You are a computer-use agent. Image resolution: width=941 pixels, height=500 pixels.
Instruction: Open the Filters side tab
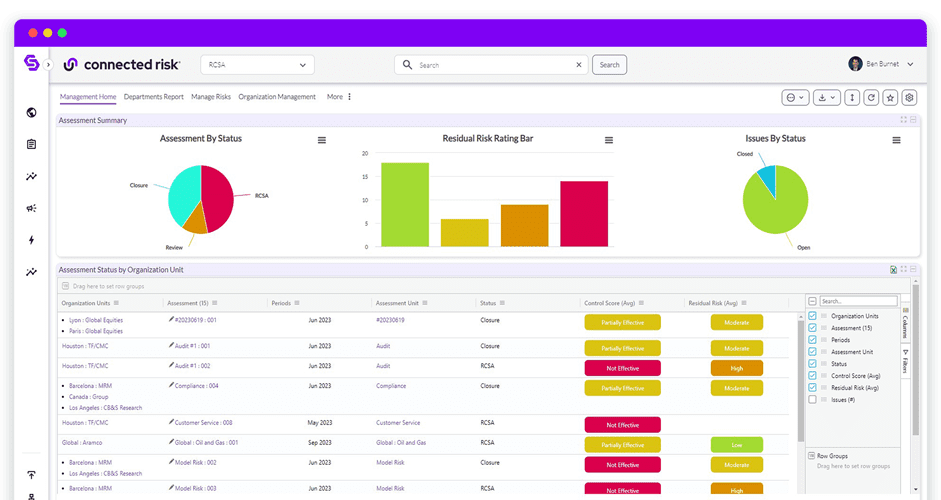point(906,361)
